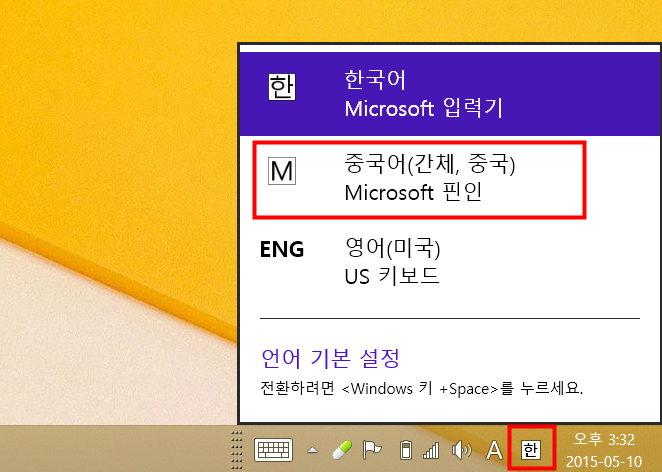Screen dimensions: 662x472
Task: Open network signal tray icon
Action: pos(431,450)
